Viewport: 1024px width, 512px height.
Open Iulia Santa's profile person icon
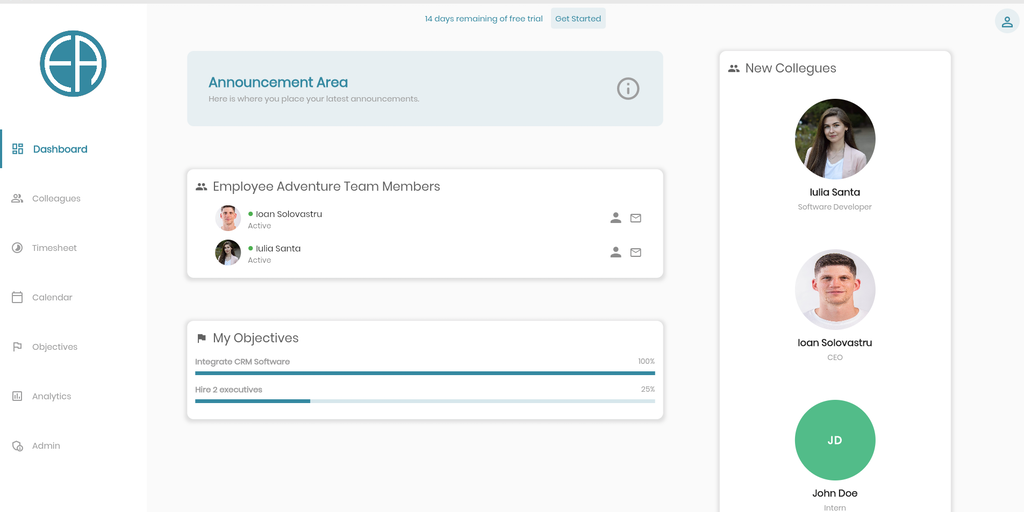tap(616, 252)
